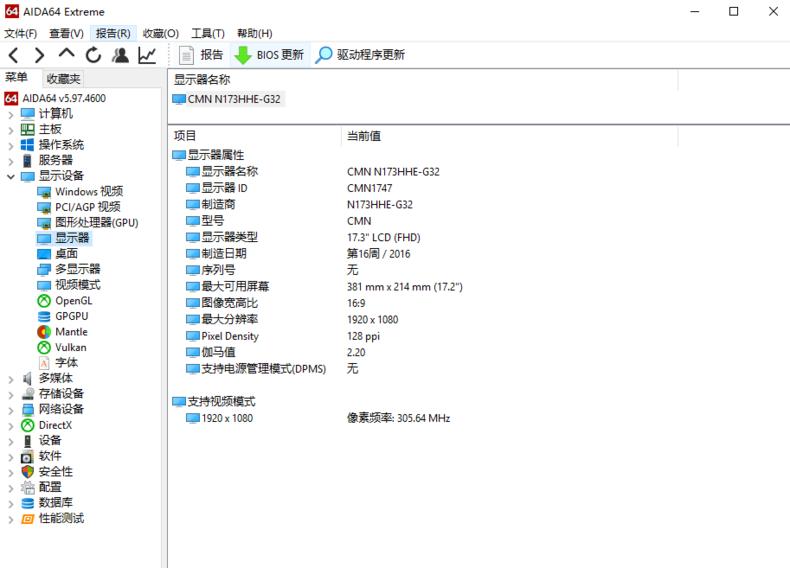The height and width of the screenshot is (568, 790).
Task: Click the 安全性 shield icon in tree
Action: pos(27,472)
